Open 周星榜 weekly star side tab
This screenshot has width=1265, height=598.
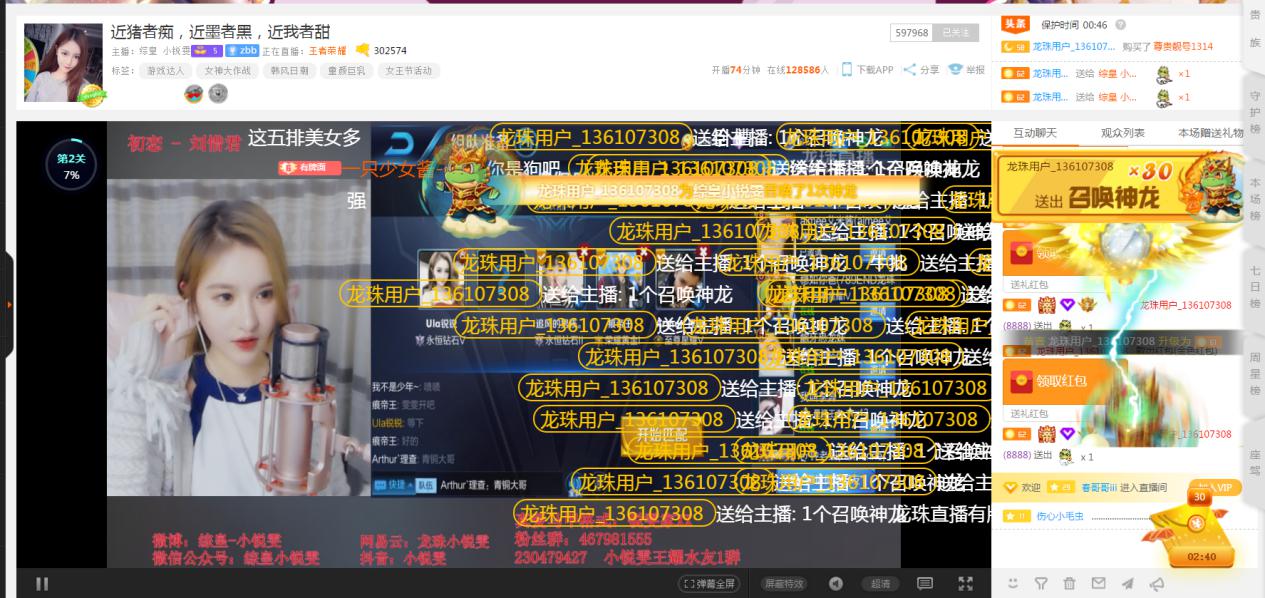coord(1255,375)
